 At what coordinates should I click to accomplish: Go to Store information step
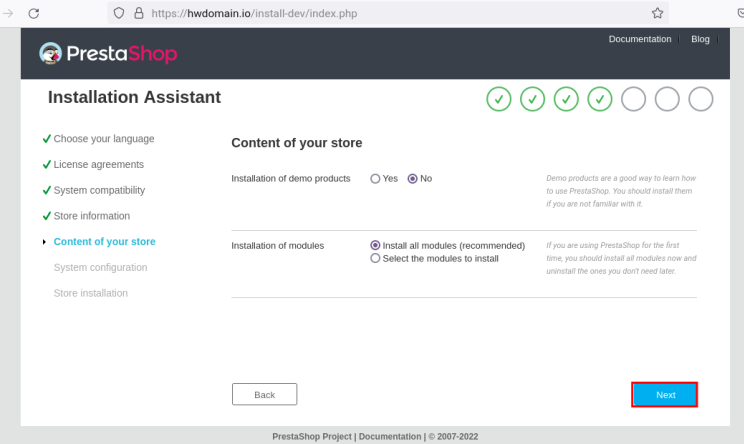(x=91, y=216)
